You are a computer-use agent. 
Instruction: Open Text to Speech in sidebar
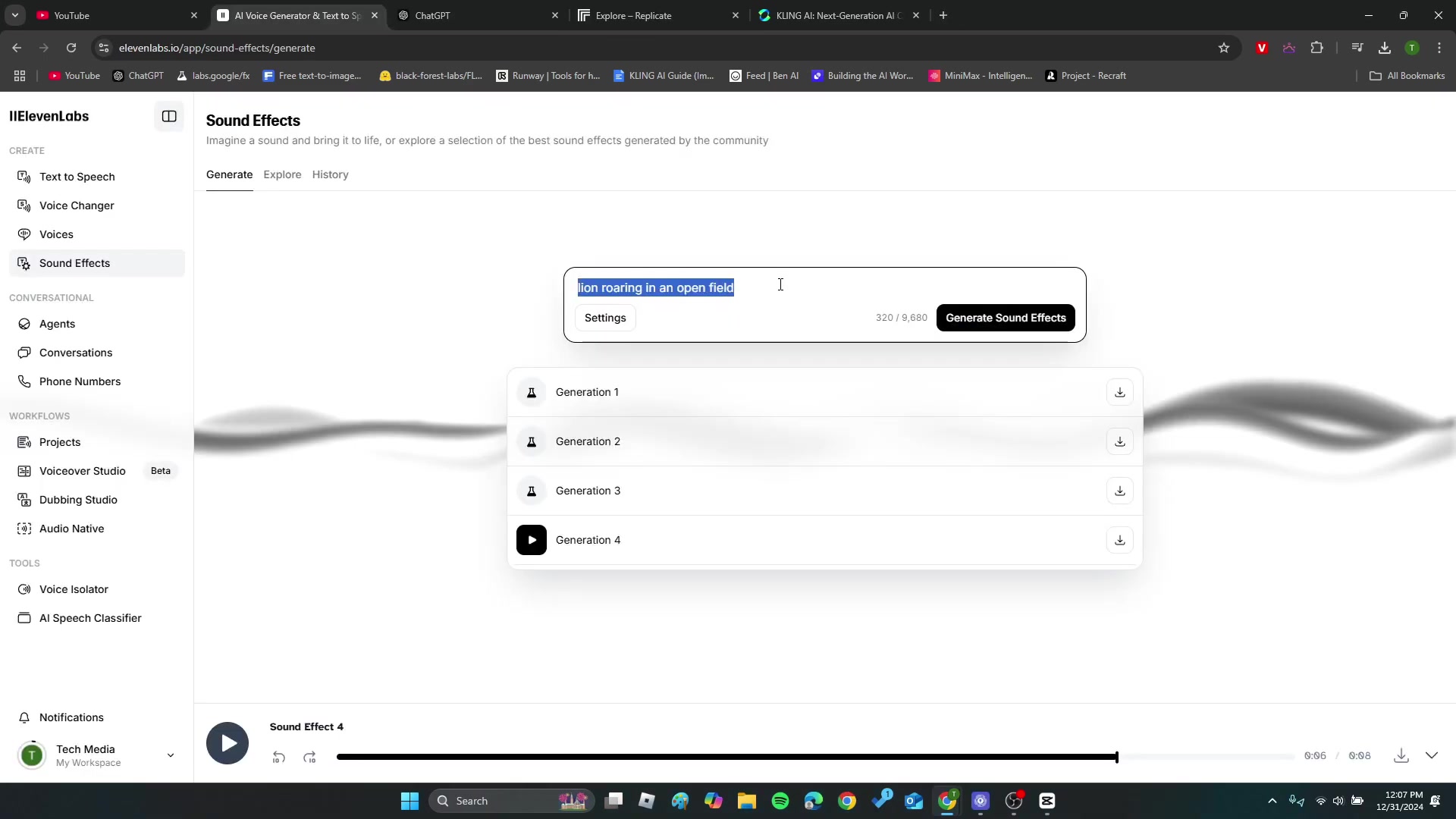(97, 177)
